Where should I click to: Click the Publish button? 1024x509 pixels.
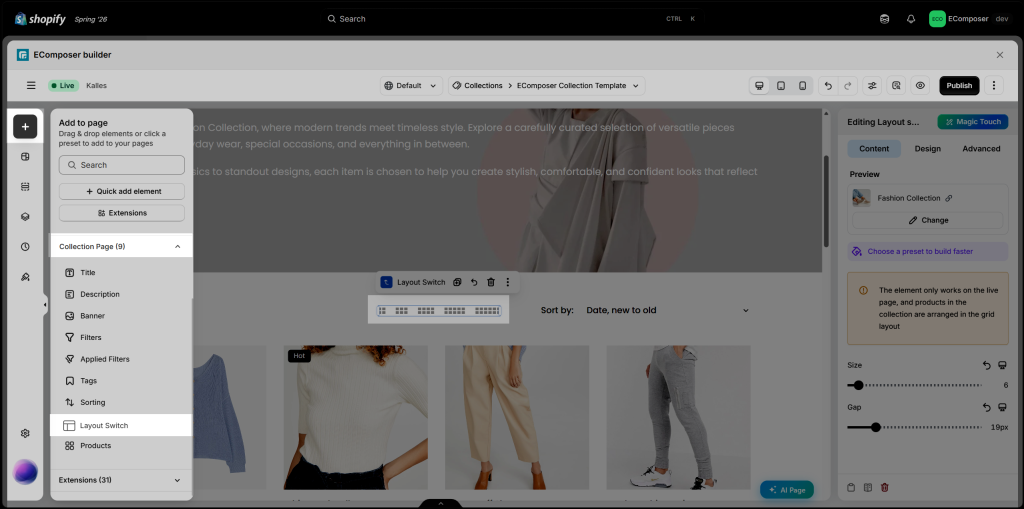pyautogui.click(x=959, y=86)
